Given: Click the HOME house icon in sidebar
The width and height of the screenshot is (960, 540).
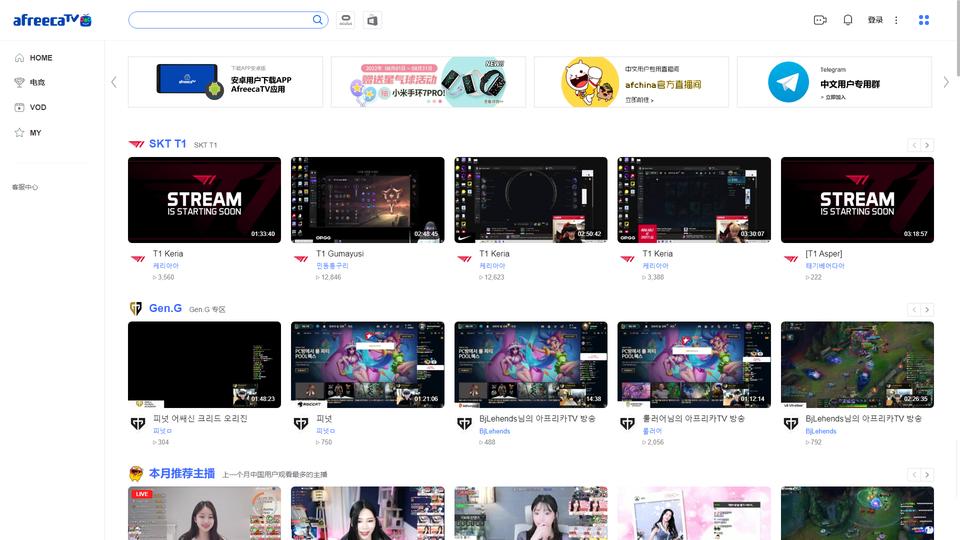Looking at the screenshot, I should point(20,58).
